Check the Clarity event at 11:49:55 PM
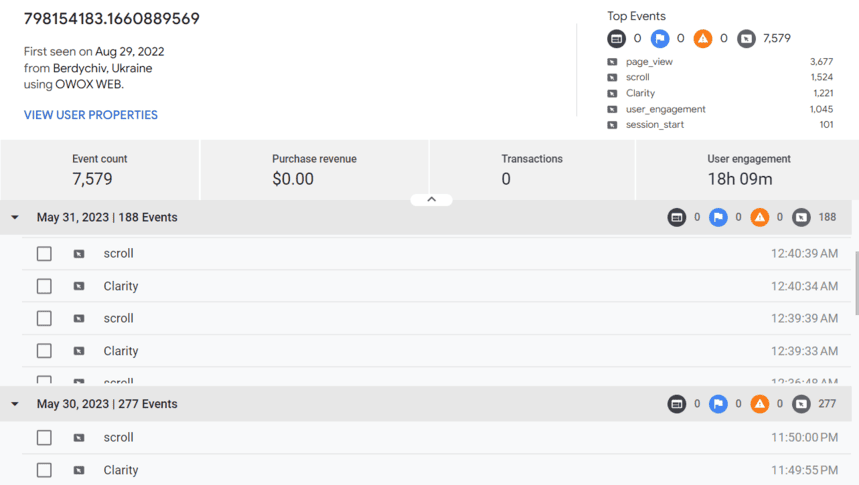The width and height of the screenshot is (859, 485). (44, 470)
